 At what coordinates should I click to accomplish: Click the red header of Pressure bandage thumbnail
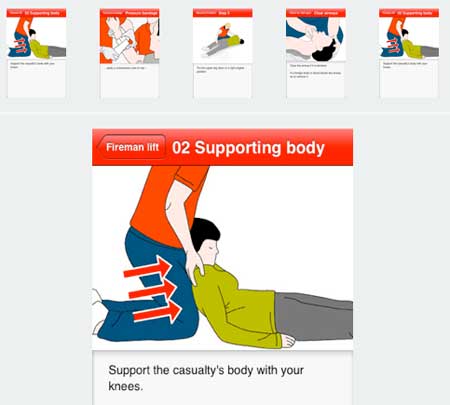point(129,13)
